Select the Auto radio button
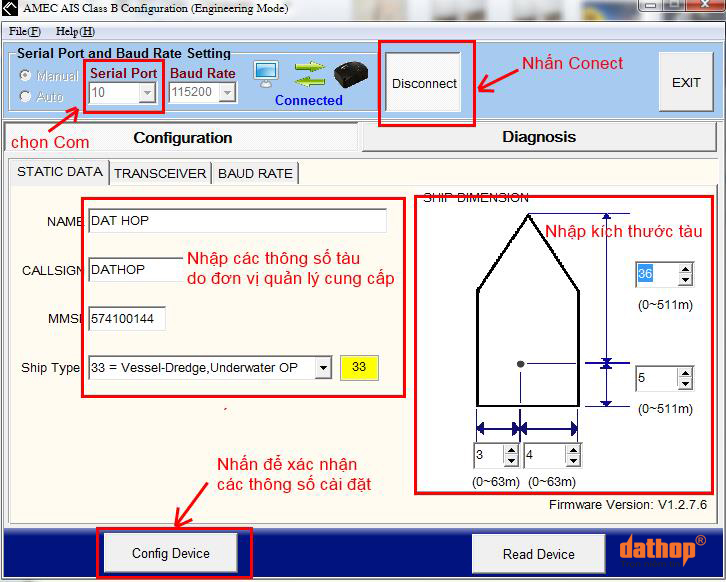The height and width of the screenshot is (582, 726). [25, 96]
